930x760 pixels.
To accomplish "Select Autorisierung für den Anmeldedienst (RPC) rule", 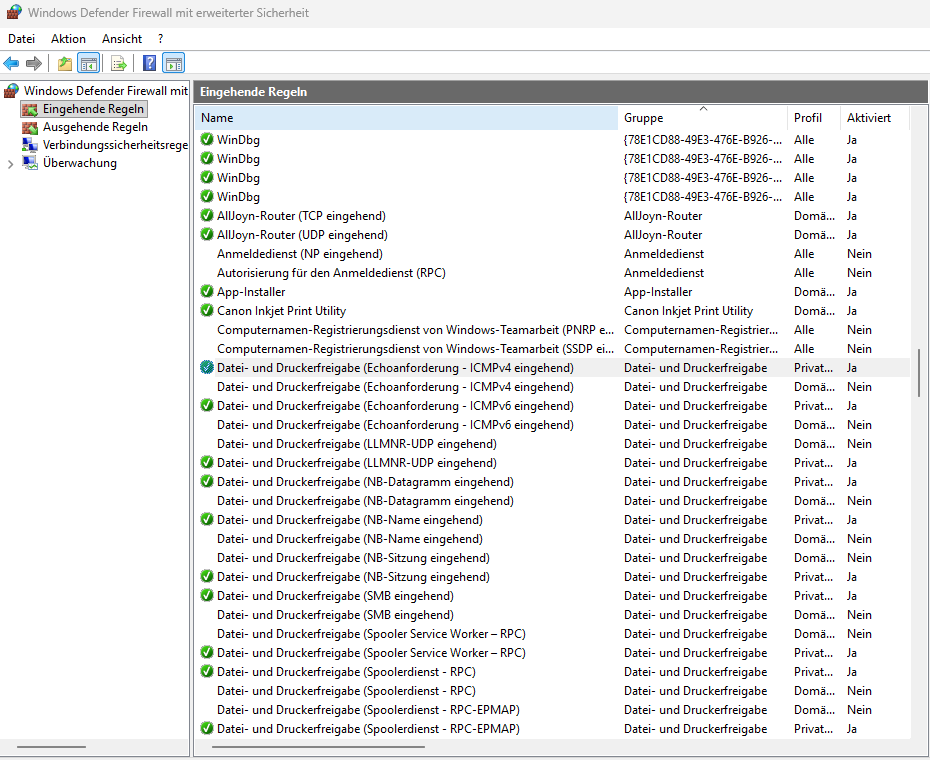I will tap(331, 273).
